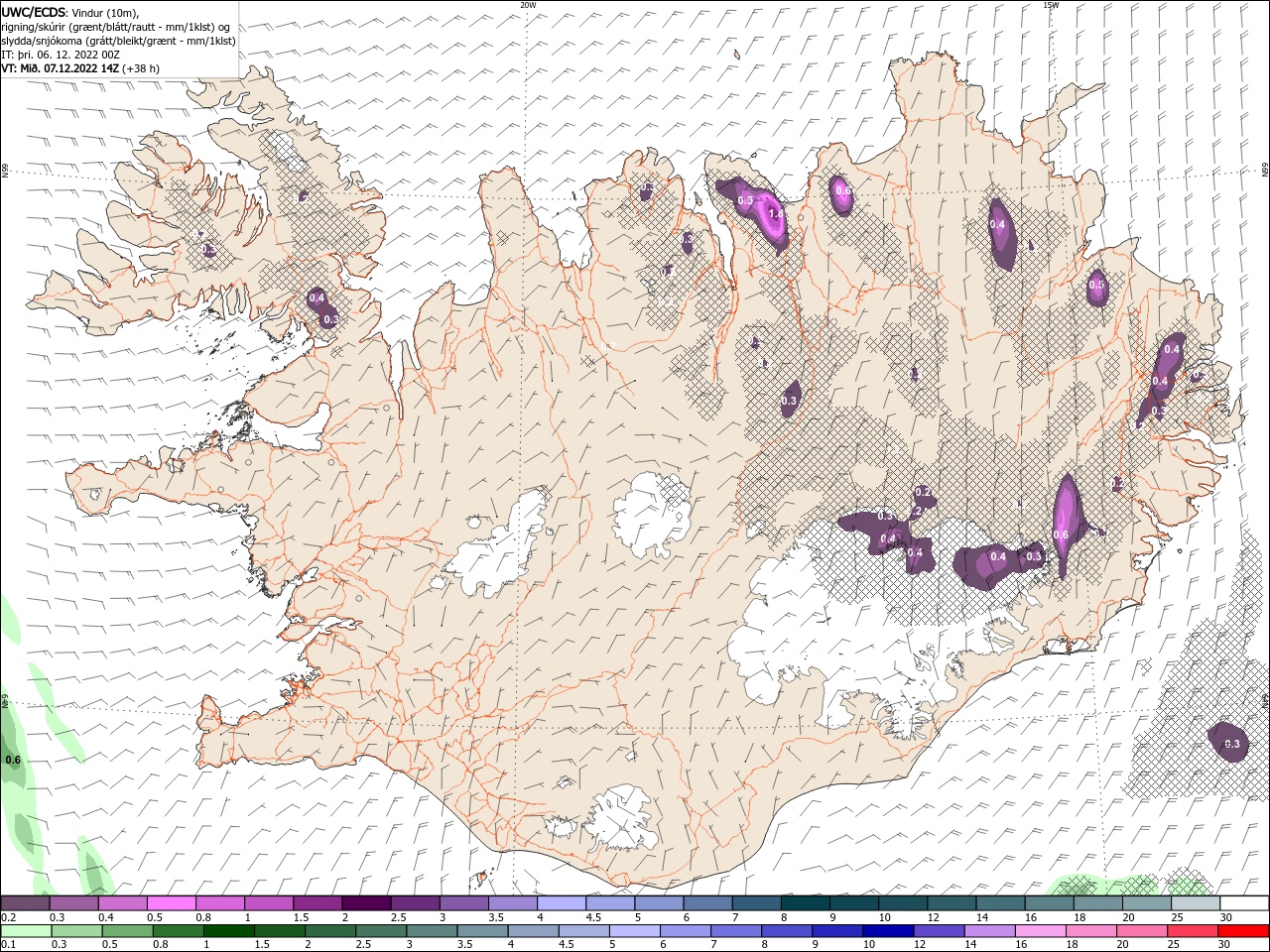Click the pale green 0.1 rain legend swatch
The height and width of the screenshot is (952, 1270).
coord(27,931)
